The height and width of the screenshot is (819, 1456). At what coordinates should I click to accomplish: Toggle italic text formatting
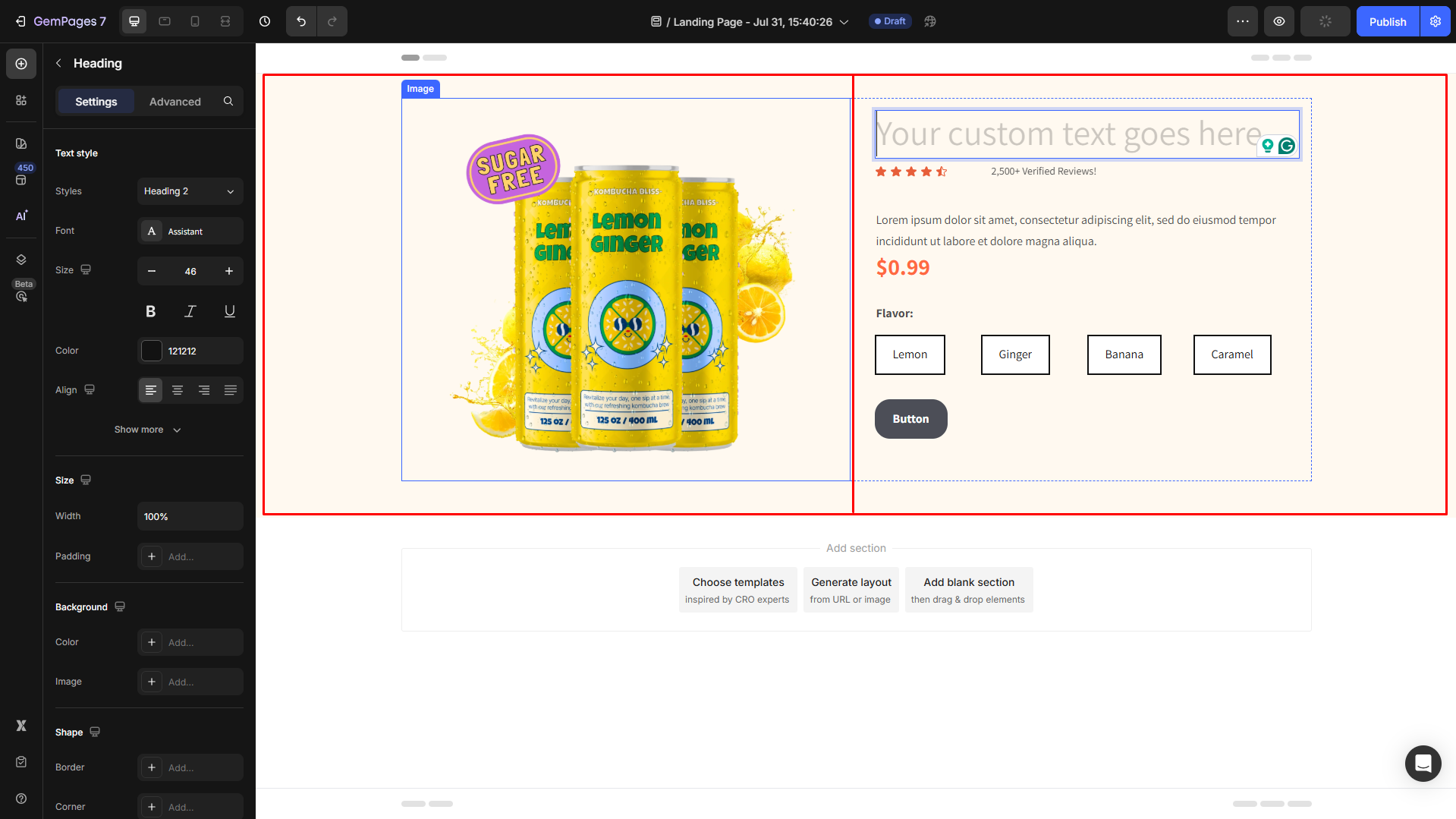click(190, 311)
